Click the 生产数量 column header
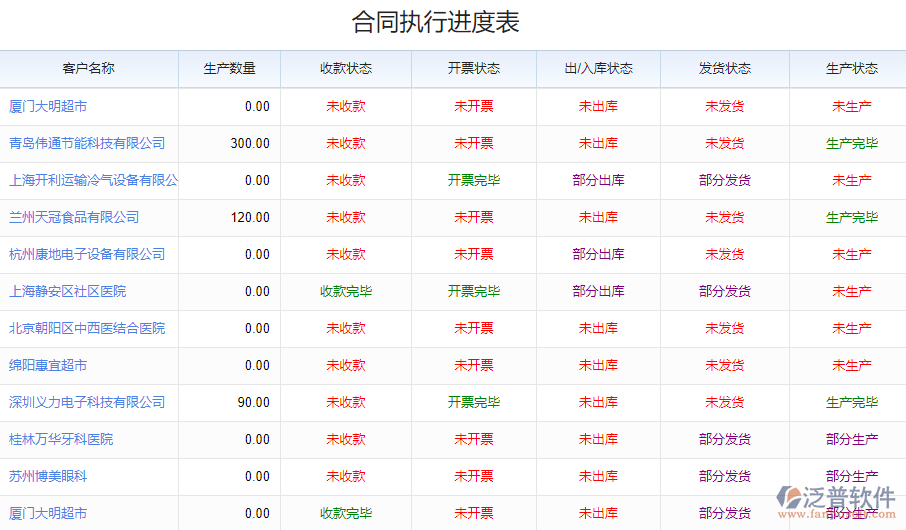The height and width of the screenshot is (530, 906). click(x=229, y=68)
